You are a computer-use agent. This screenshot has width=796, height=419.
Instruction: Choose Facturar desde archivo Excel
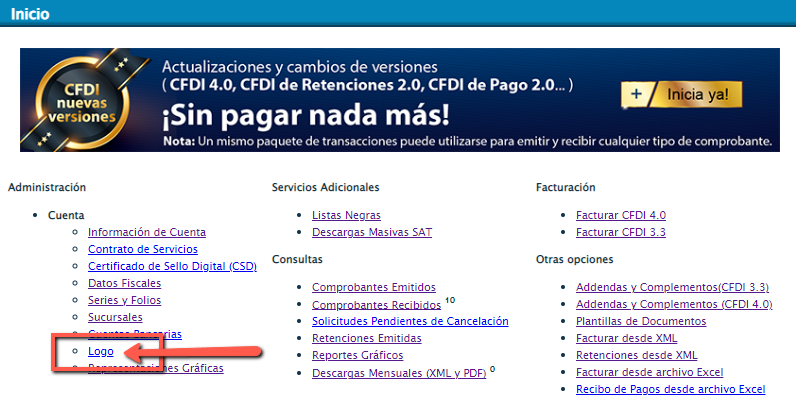[x=649, y=372]
